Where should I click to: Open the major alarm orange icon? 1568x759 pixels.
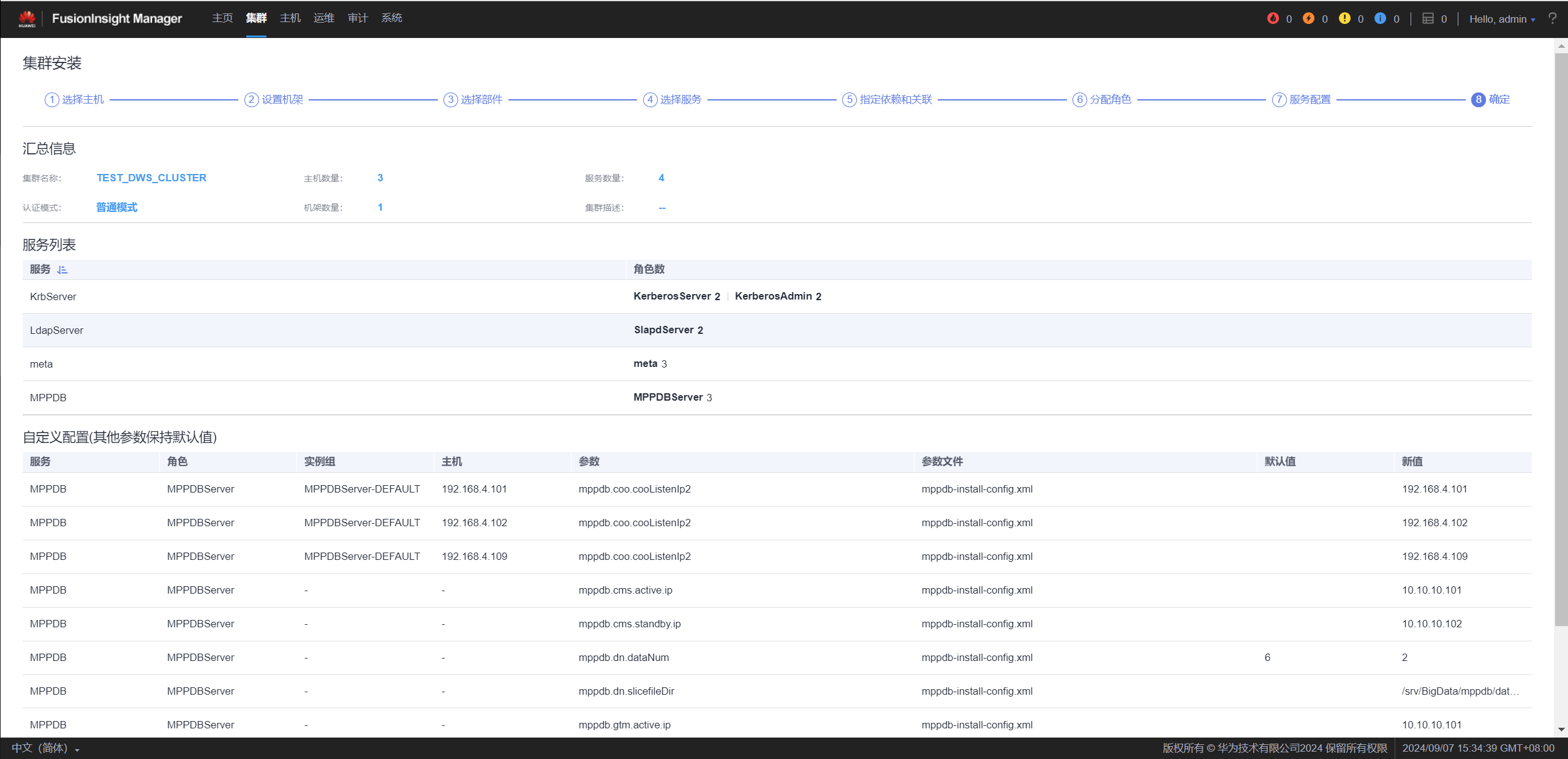click(1308, 18)
